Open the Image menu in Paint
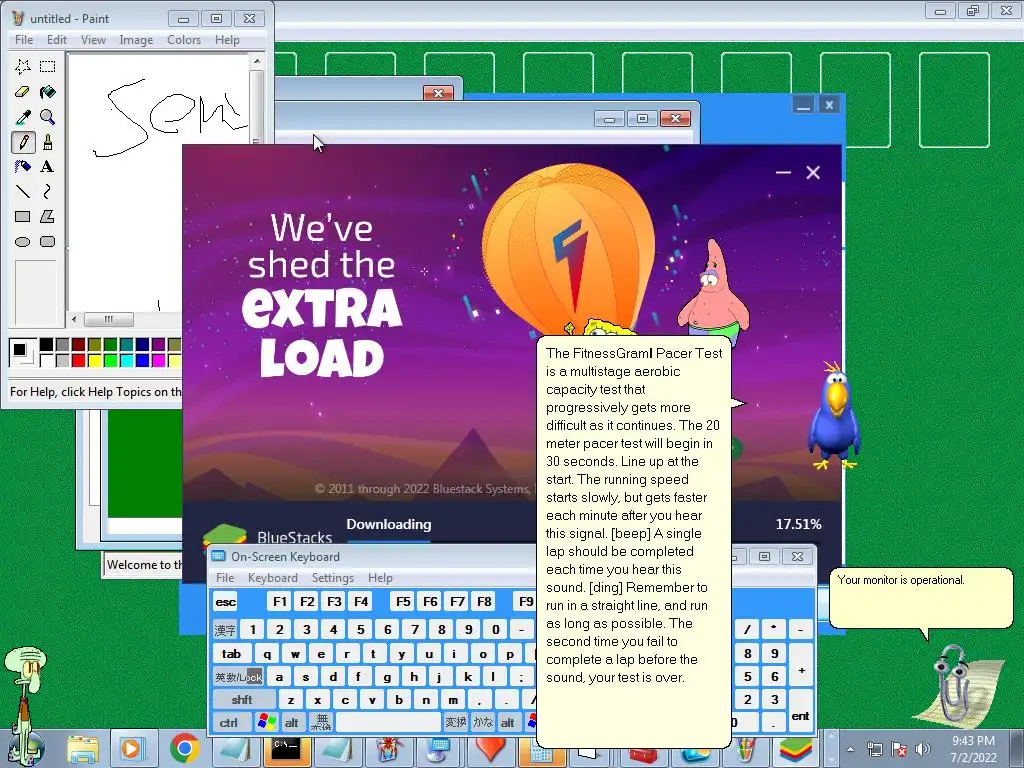Image resolution: width=1024 pixels, height=768 pixels. [136, 40]
